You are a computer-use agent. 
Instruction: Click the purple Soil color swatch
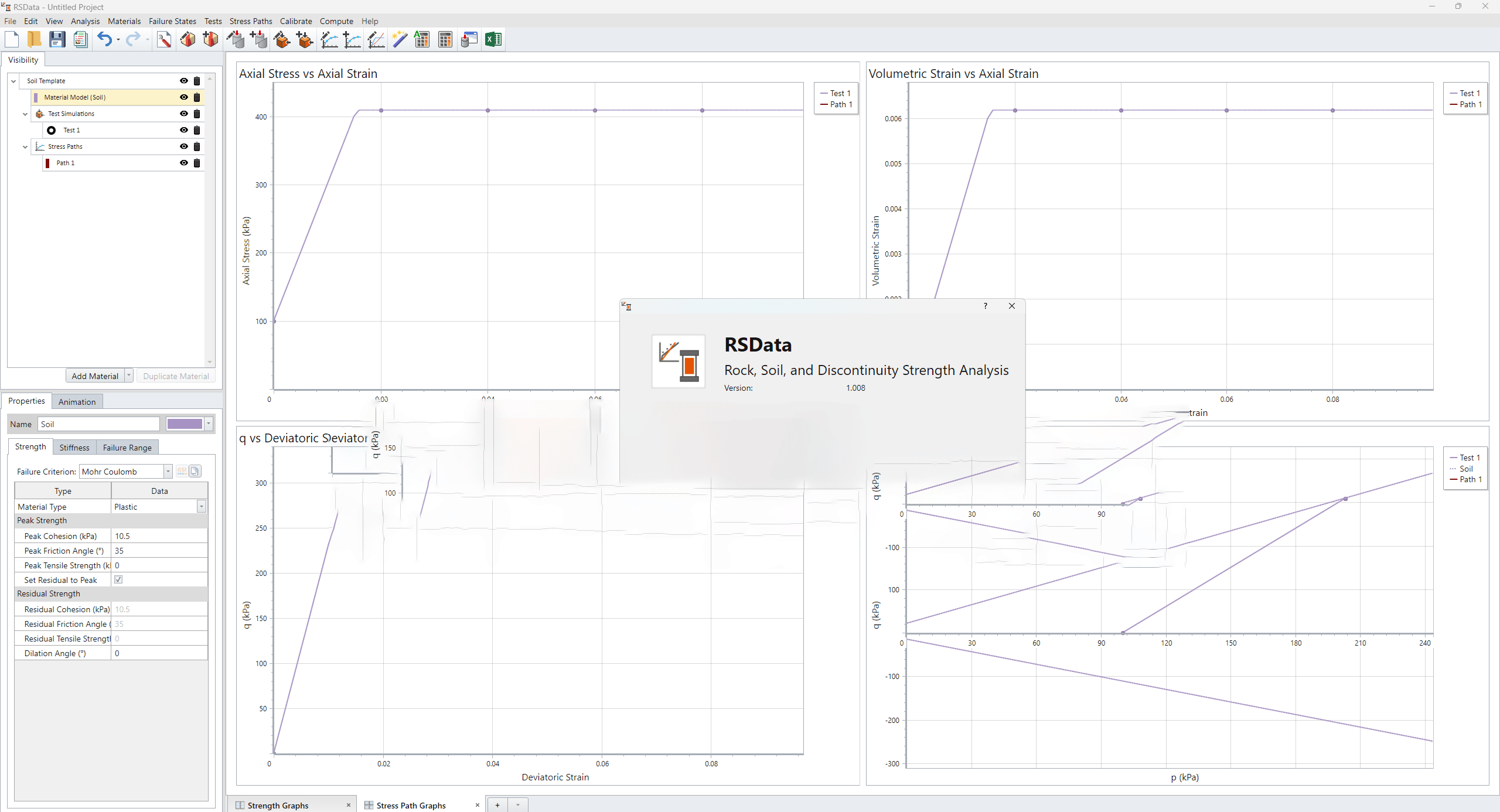click(184, 424)
